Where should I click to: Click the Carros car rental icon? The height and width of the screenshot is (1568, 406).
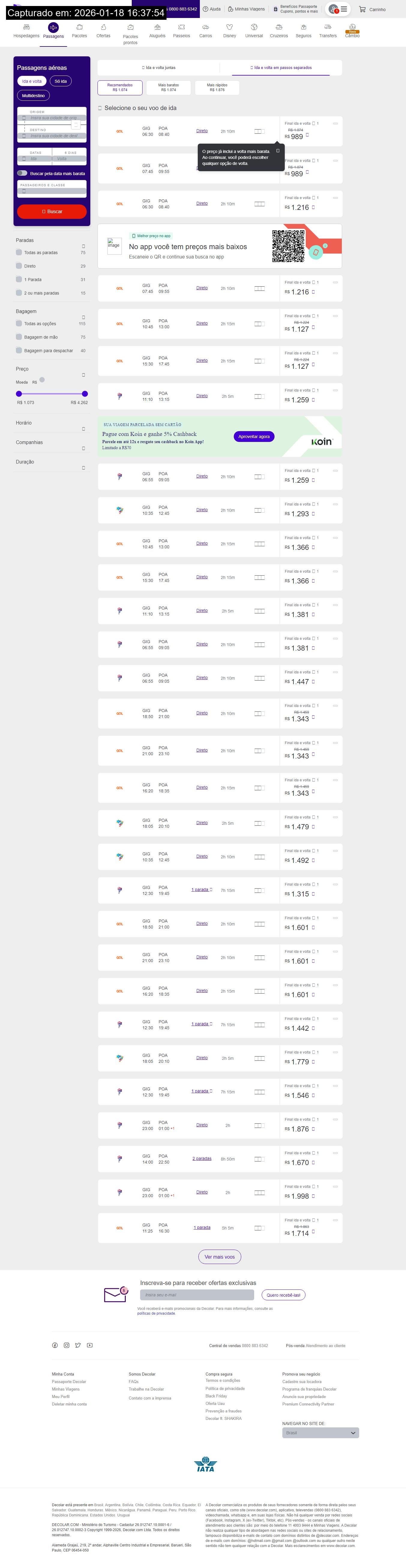tap(206, 27)
